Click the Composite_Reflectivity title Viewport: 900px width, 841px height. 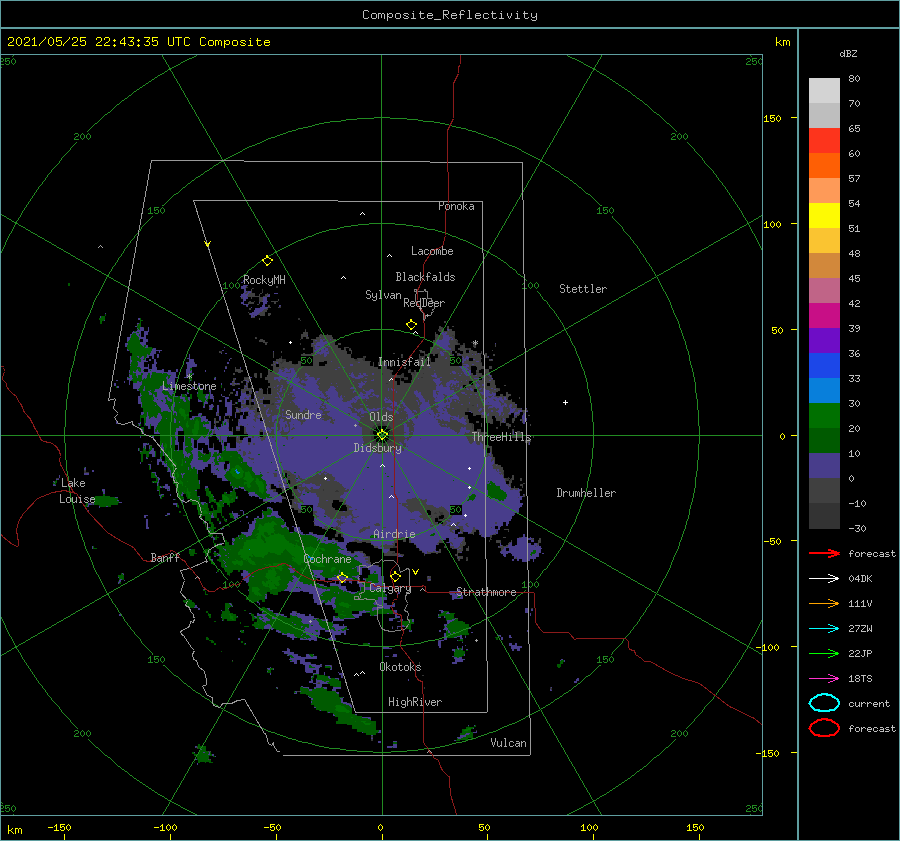450,15
